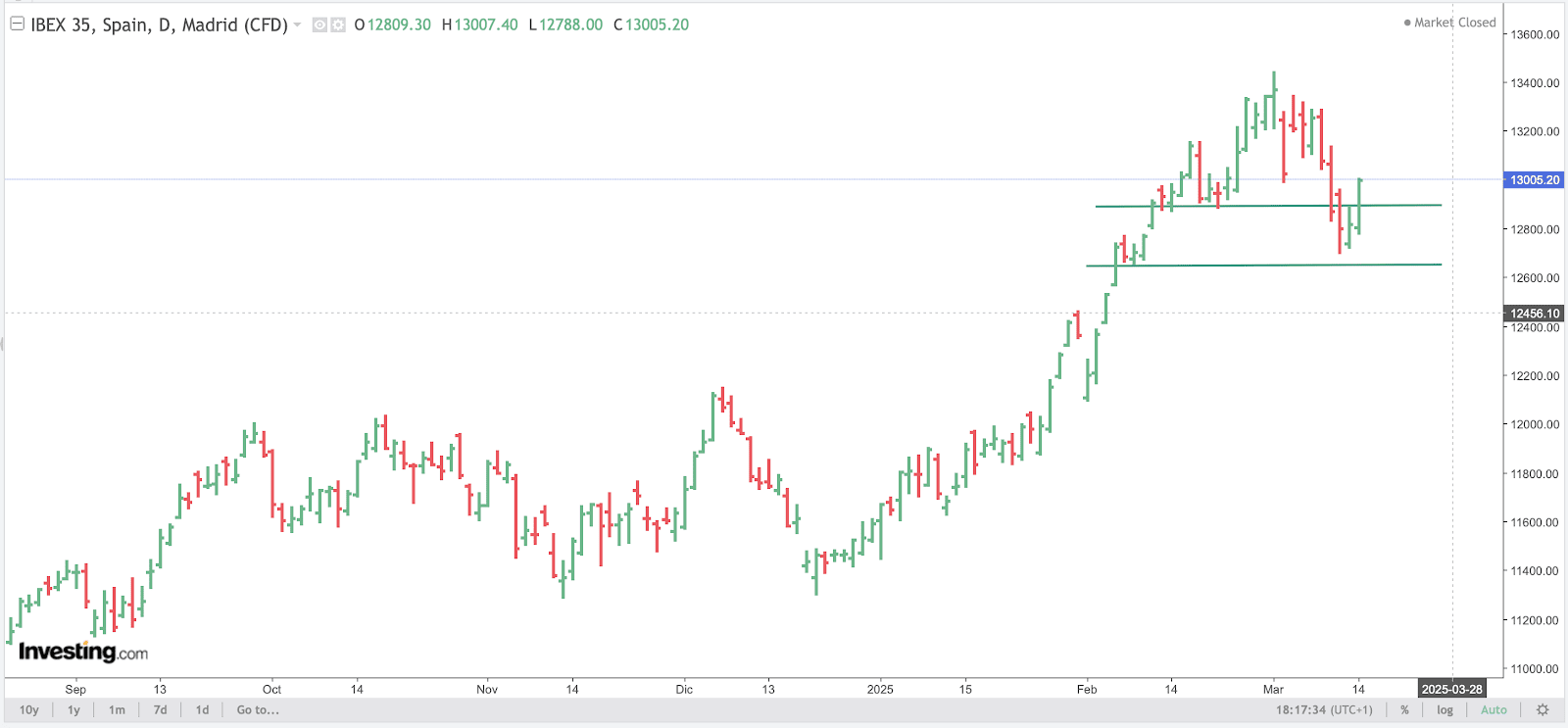This screenshot has height=728, width=1568.
Task: Click the 11400.00 price axis label
Action: click(x=1535, y=571)
